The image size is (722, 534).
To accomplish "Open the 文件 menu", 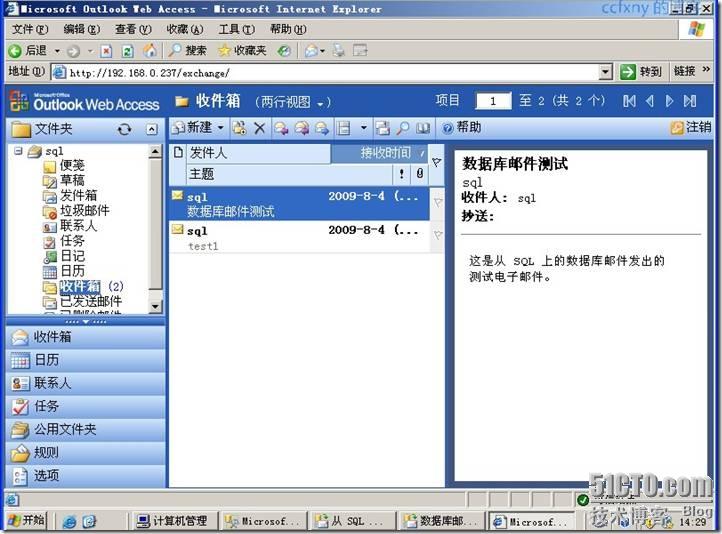I will point(30,29).
